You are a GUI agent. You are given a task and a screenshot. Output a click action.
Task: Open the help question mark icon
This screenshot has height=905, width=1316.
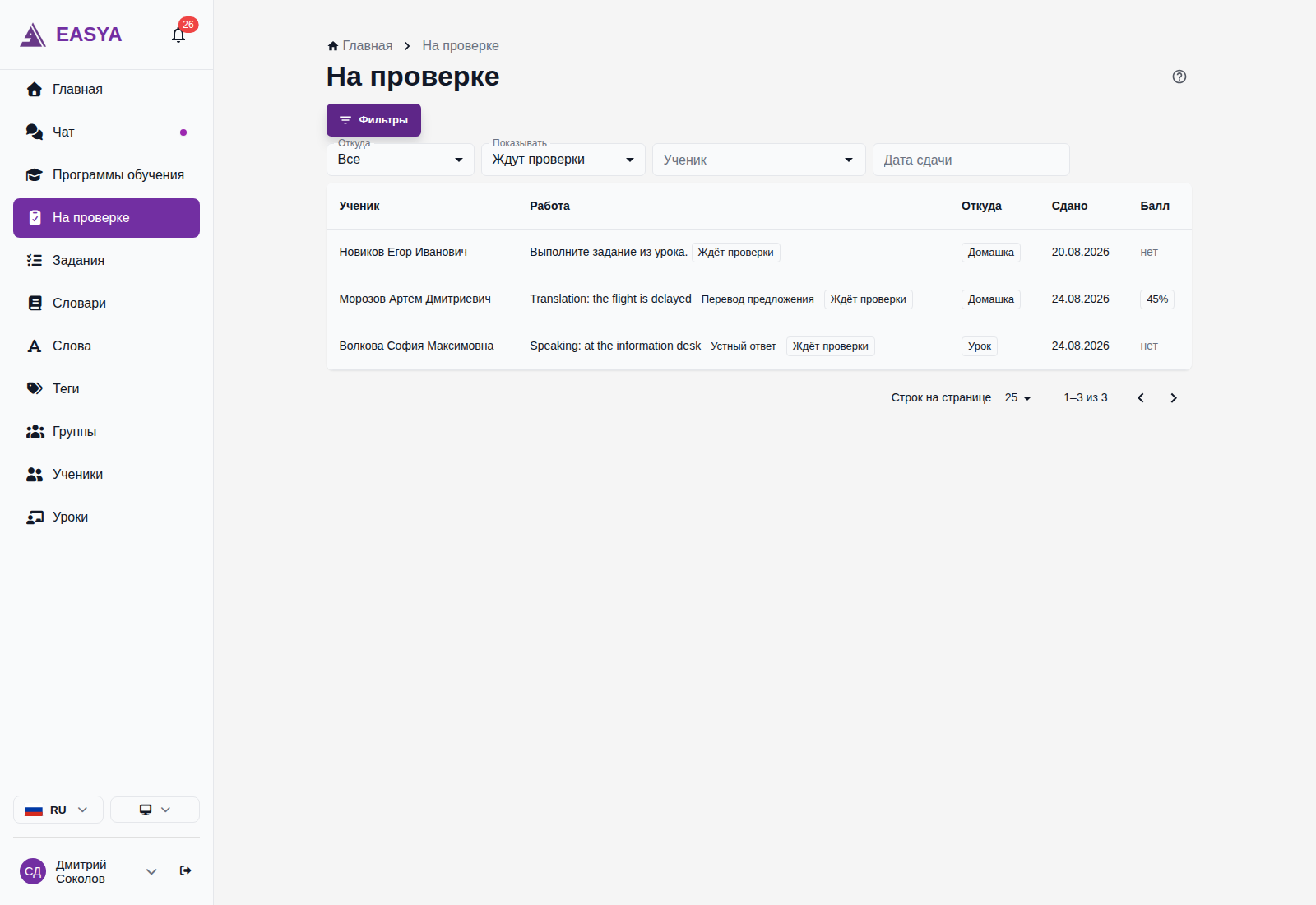click(x=1179, y=77)
